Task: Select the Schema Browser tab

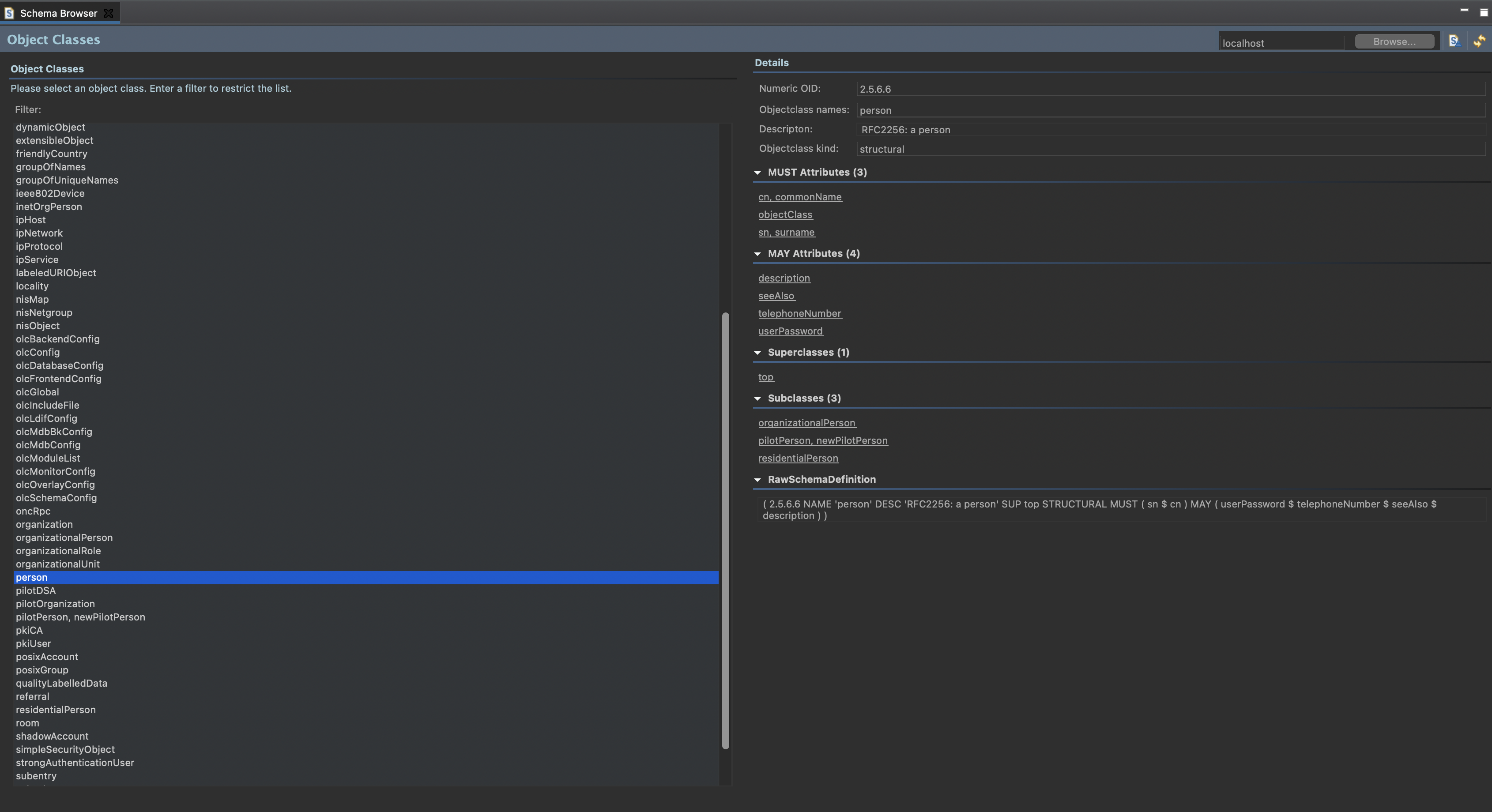Action: point(59,13)
